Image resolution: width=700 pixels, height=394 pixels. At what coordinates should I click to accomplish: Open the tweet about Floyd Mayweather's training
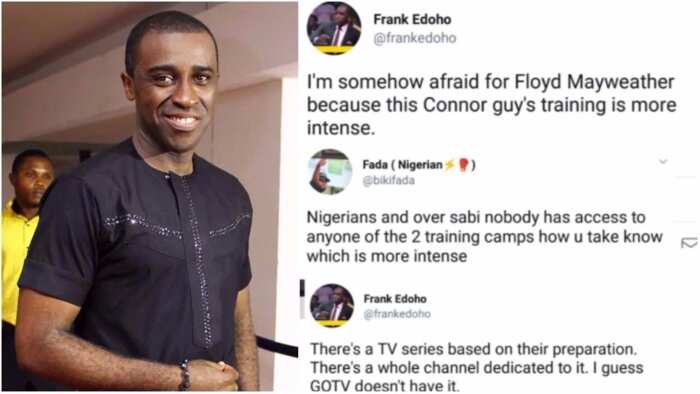click(492, 105)
